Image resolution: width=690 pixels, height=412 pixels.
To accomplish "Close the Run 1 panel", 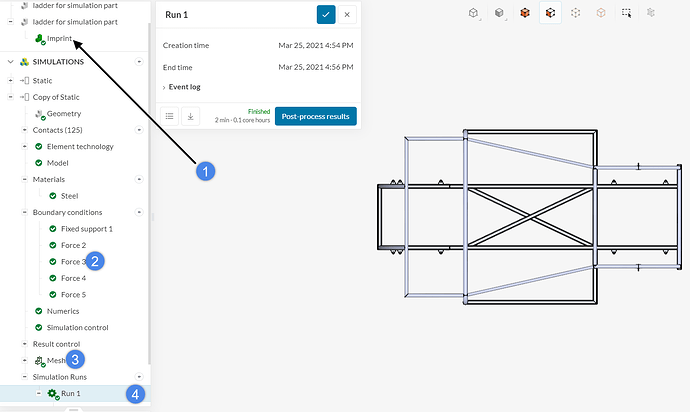I will (x=347, y=14).
